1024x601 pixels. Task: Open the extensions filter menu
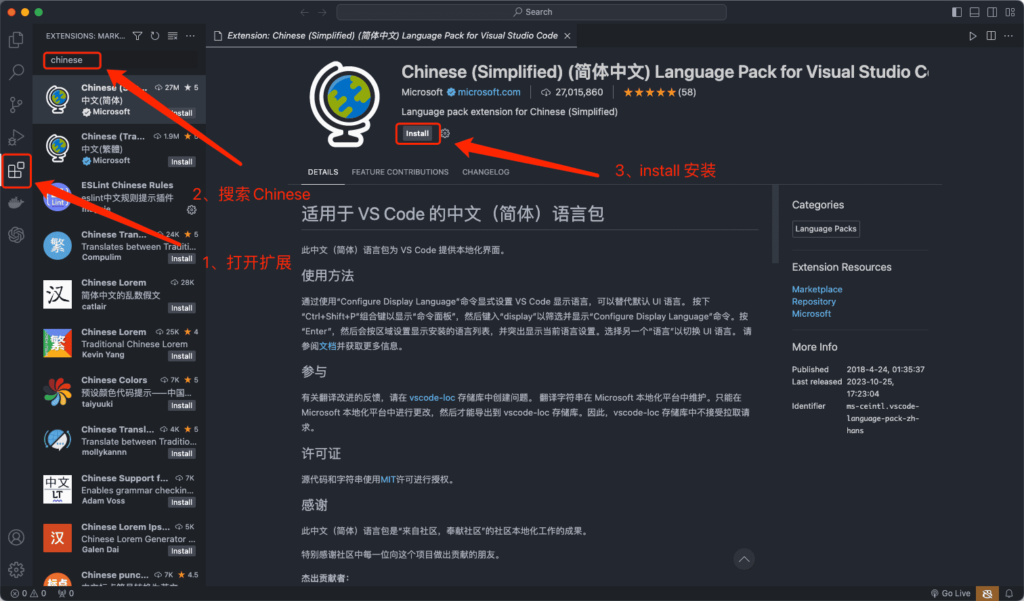(138, 35)
